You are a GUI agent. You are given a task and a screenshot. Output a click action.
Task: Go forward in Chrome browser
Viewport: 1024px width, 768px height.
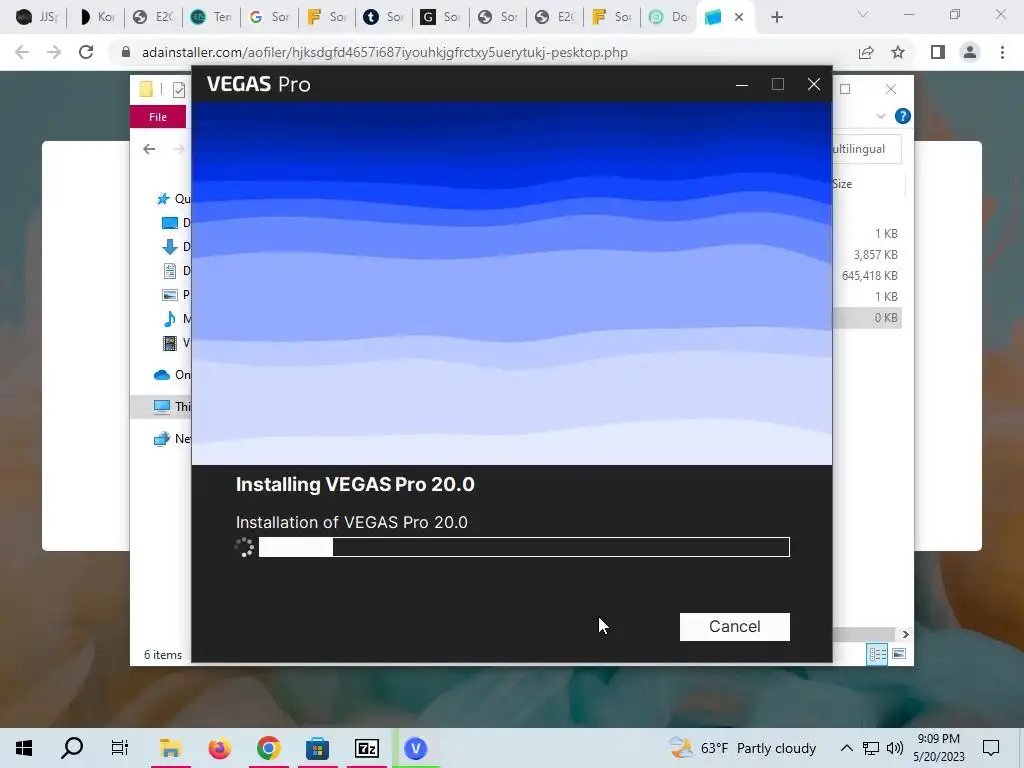[54, 52]
